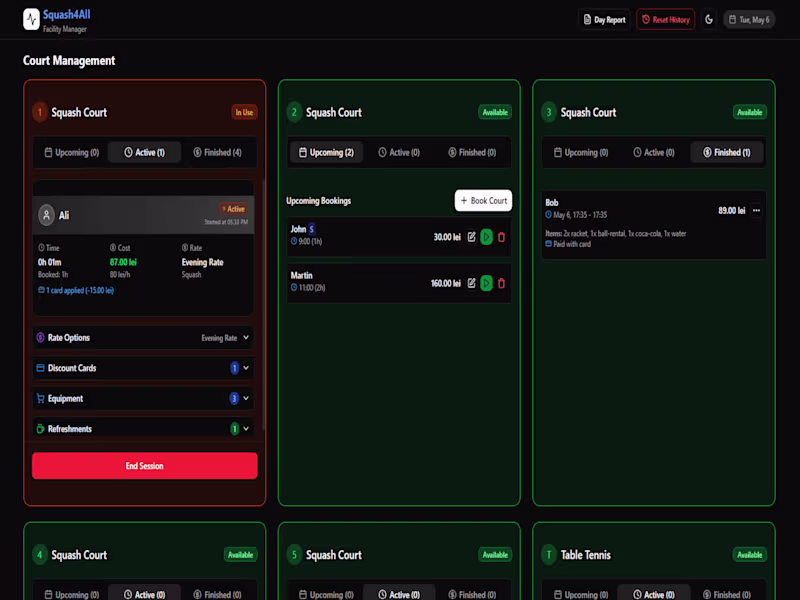Screen dimensions: 800x600
Task: Click the Available badge on Court 2
Action: (495, 112)
